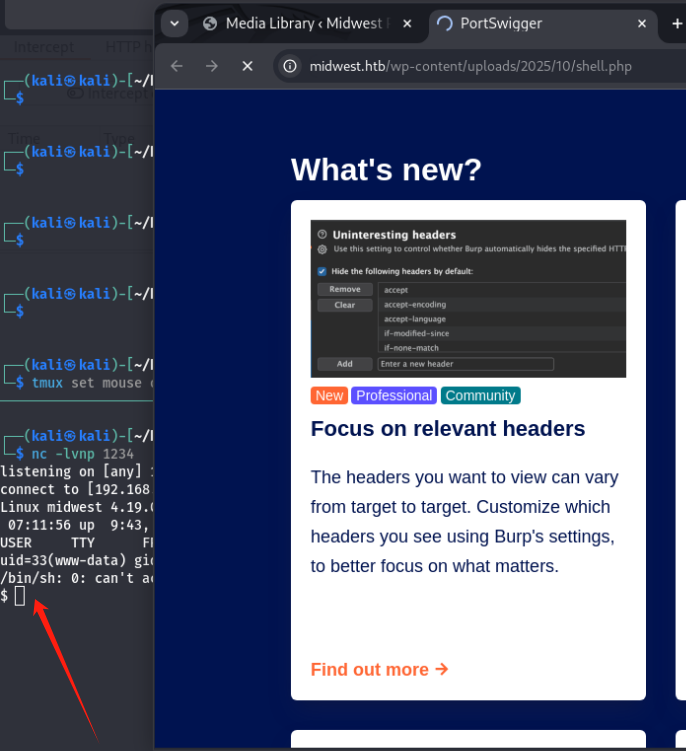
Task: Select the 'accept' header row
Action: [502, 290]
